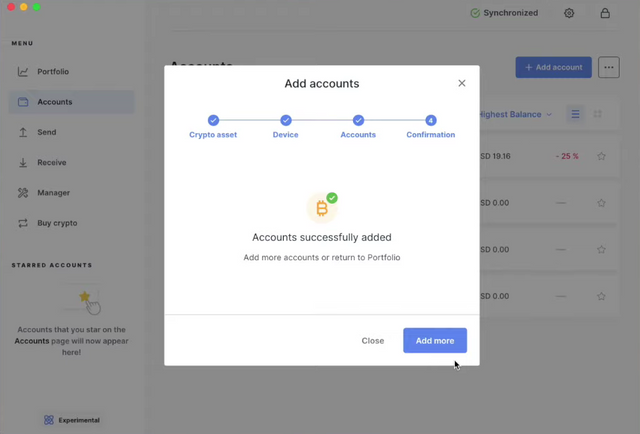This screenshot has height=434, width=640.
Task: Open the Receive menu item
Action: (51, 162)
